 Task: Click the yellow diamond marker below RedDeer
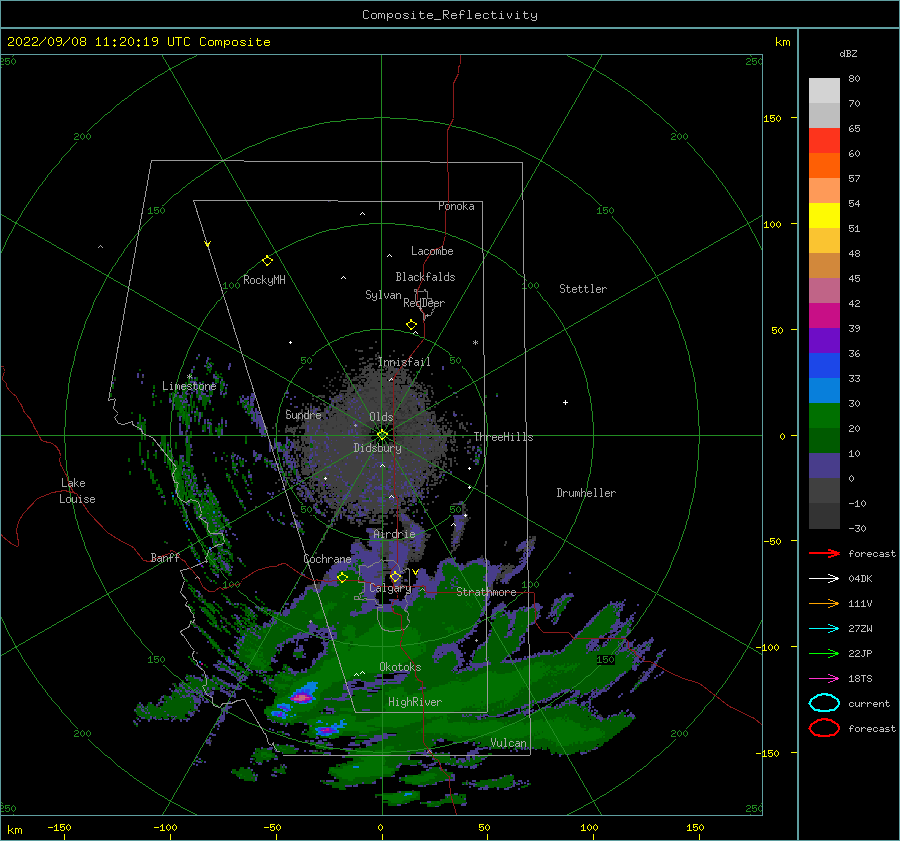411,325
